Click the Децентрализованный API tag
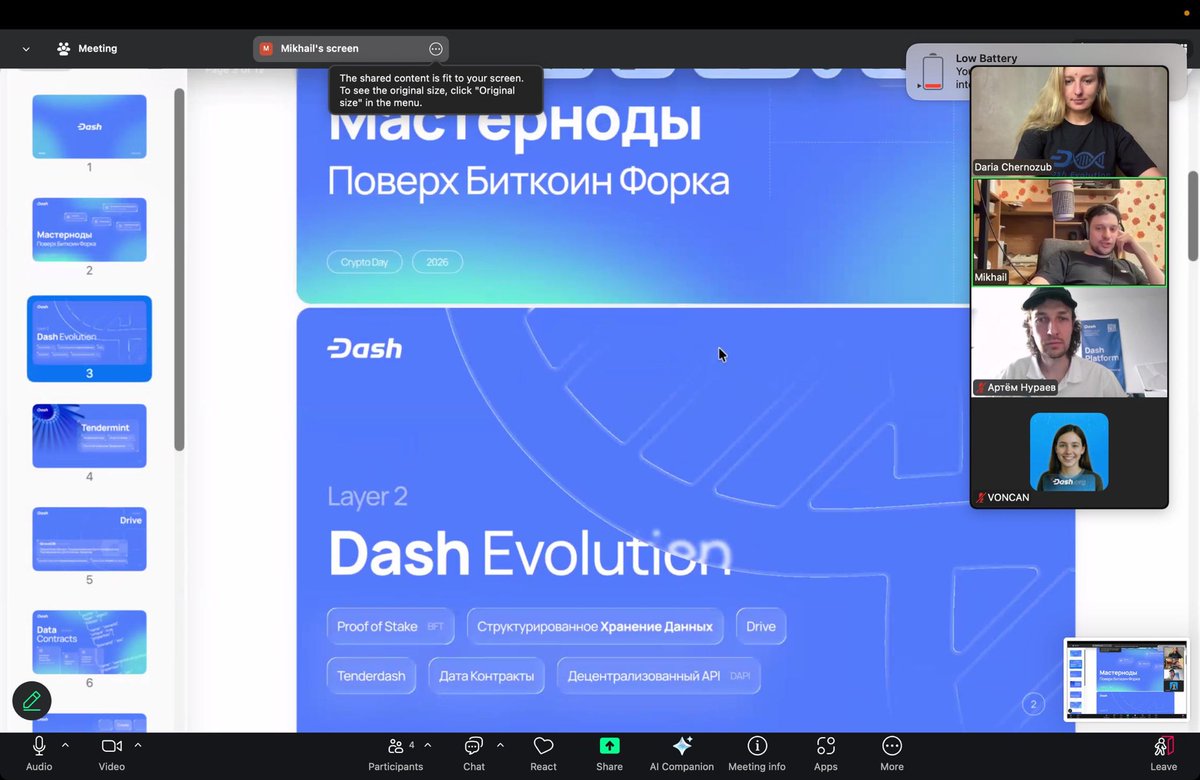The image size is (1200, 780). (658, 676)
